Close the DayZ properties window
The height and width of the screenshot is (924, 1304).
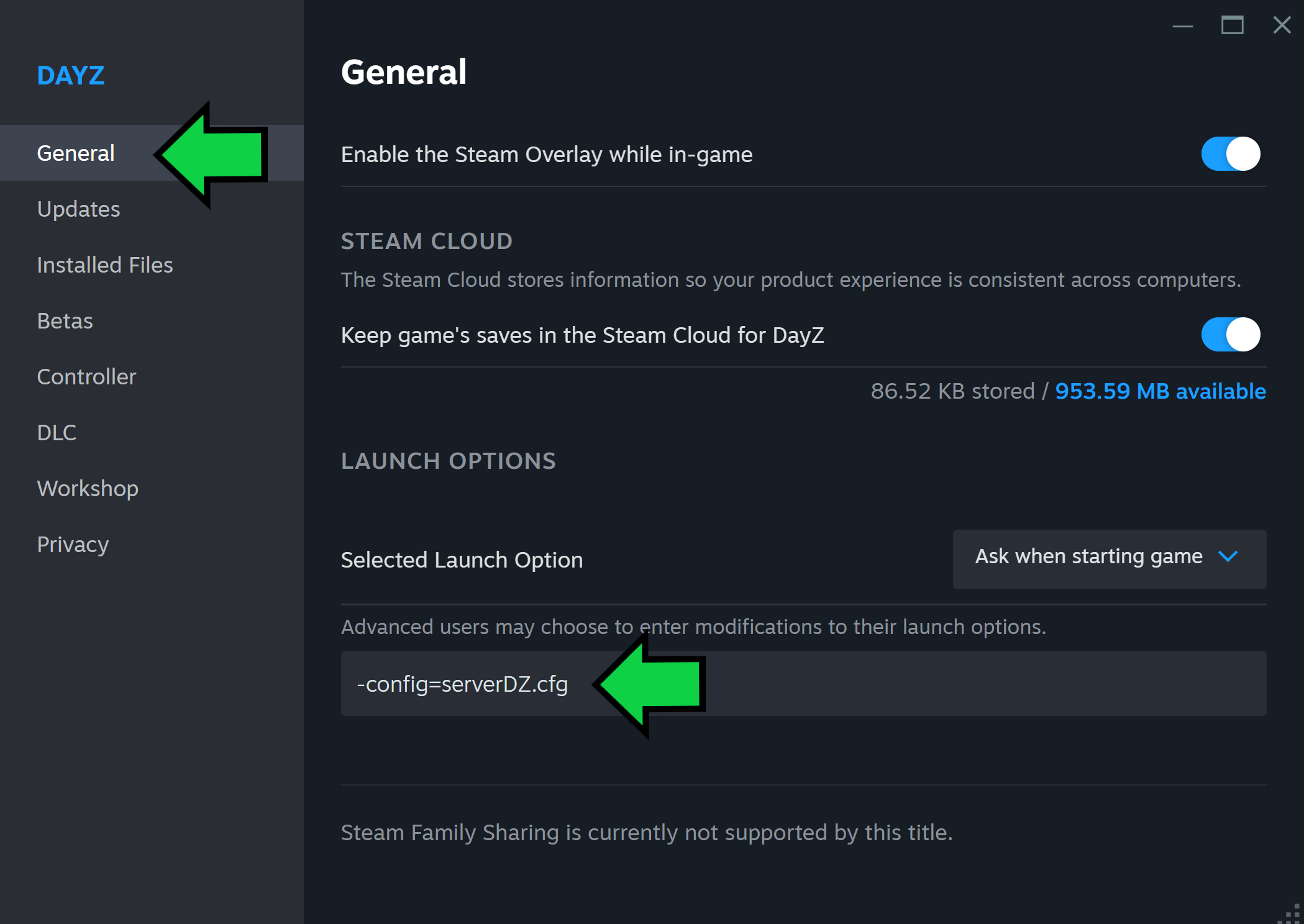point(1282,25)
